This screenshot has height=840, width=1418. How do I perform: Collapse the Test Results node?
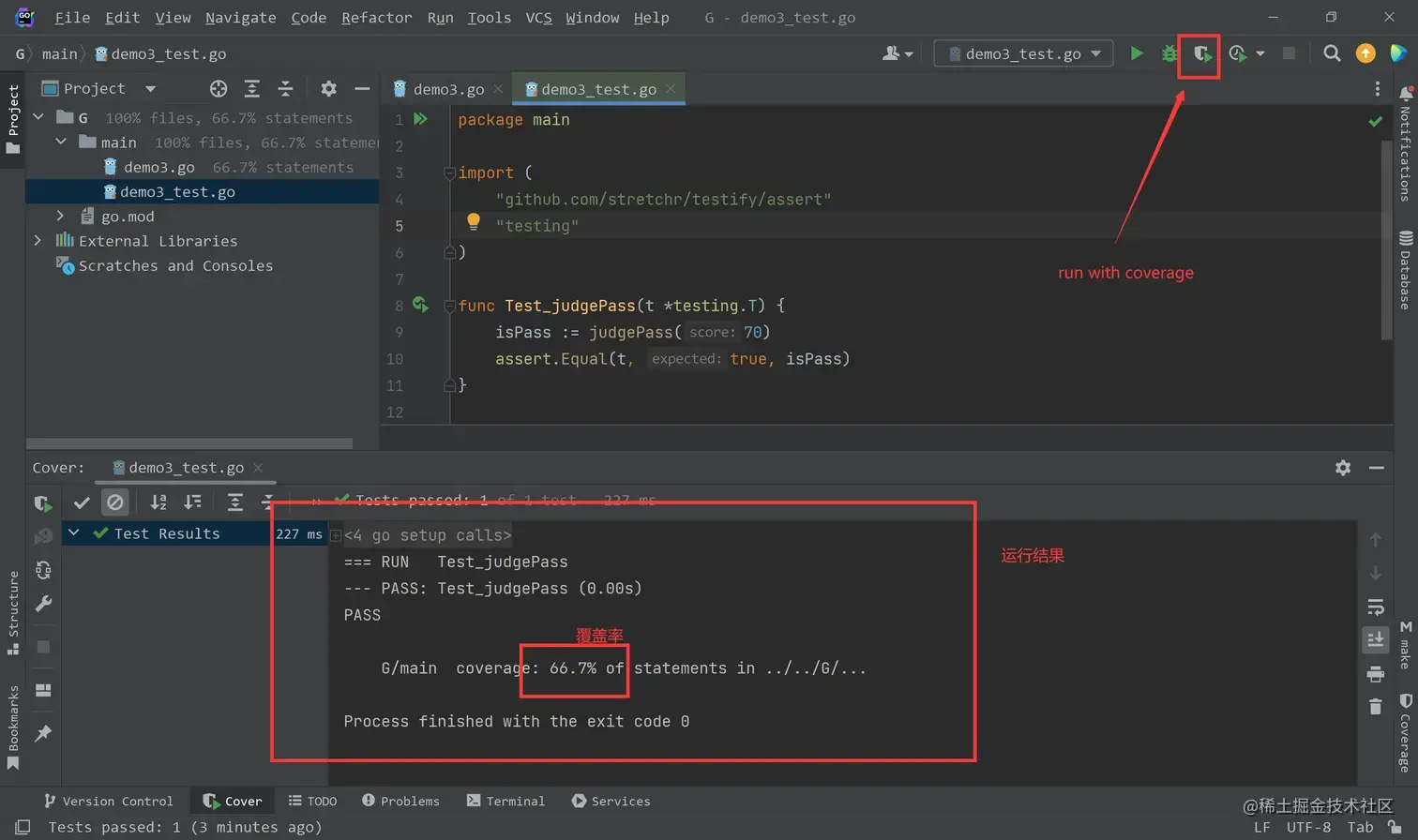point(74,532)
